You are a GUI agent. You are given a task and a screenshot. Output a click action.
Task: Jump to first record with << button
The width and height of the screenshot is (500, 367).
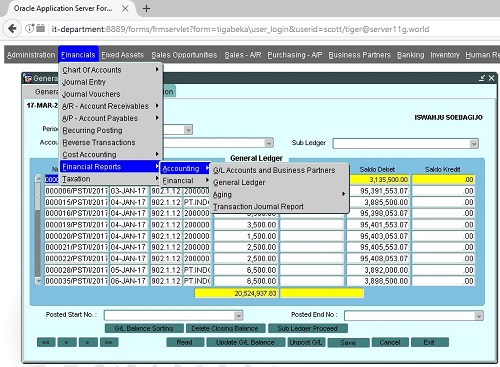pos(46,342)
